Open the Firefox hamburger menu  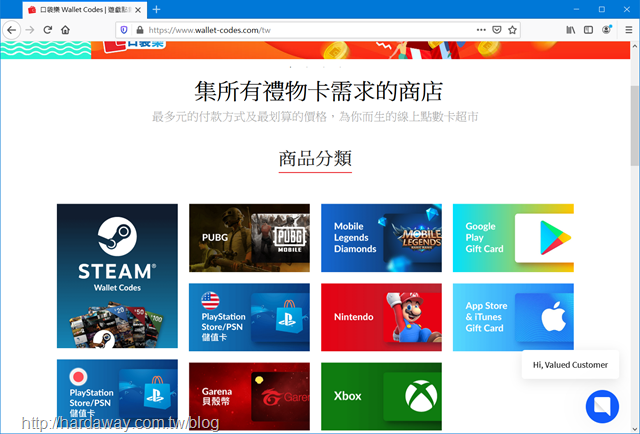[x=629, y=30]
